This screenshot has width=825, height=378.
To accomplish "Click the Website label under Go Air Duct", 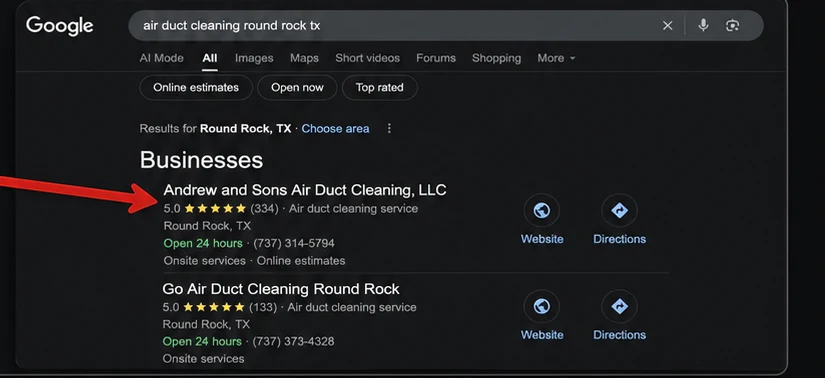I will (542, 335).
